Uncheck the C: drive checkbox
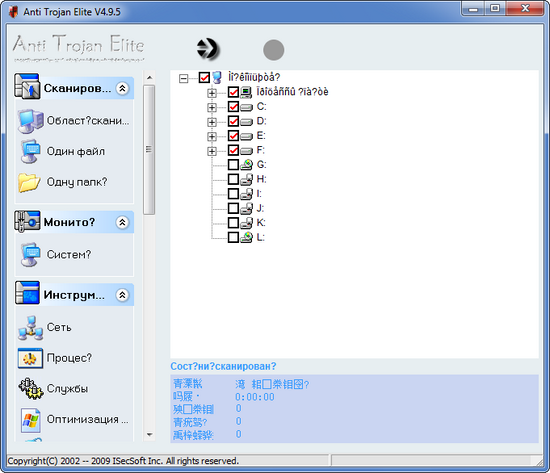Screen dimensions: 550x473 [233, 107]
